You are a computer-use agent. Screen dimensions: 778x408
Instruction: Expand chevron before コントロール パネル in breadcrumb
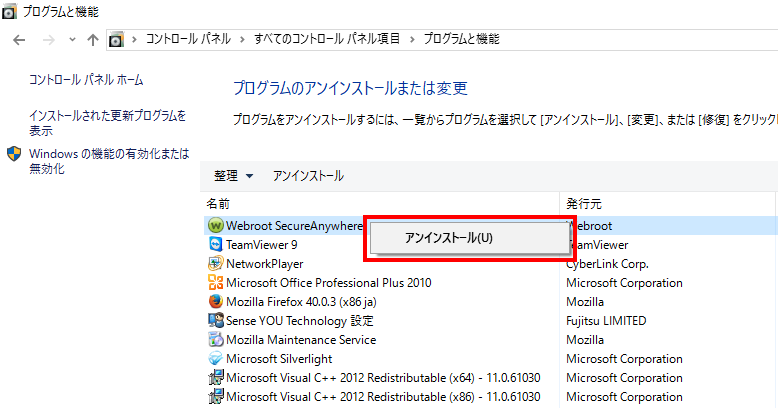[x=134, y=39]
